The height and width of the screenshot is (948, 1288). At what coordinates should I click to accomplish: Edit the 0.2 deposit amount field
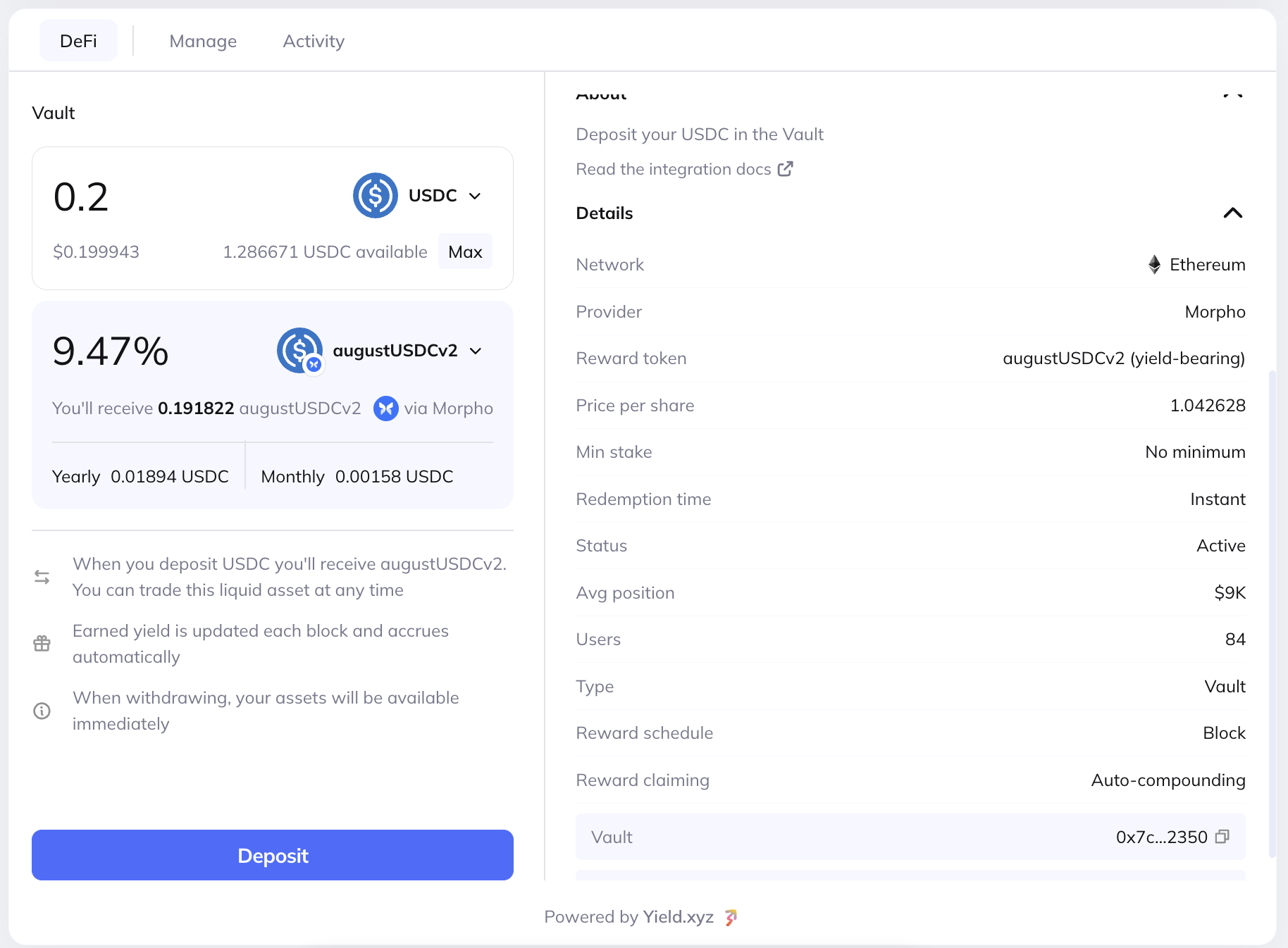pyautogui.click(x=81, y=197)
